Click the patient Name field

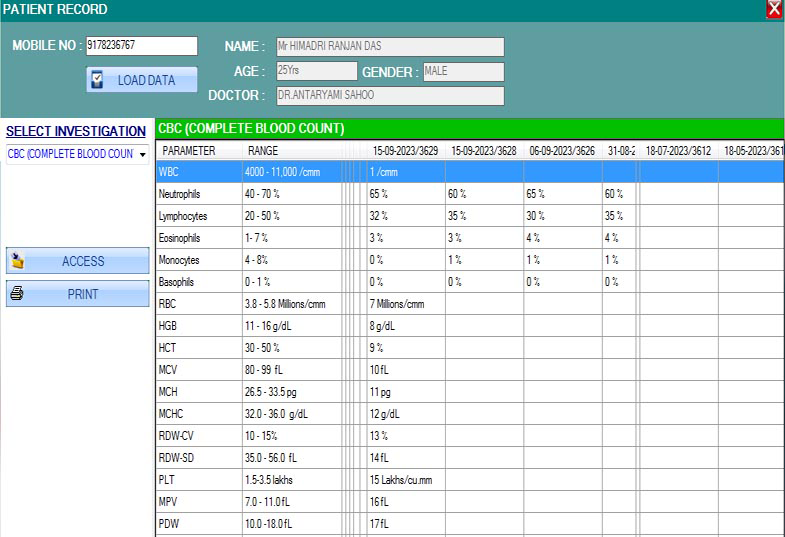(388, 47)
